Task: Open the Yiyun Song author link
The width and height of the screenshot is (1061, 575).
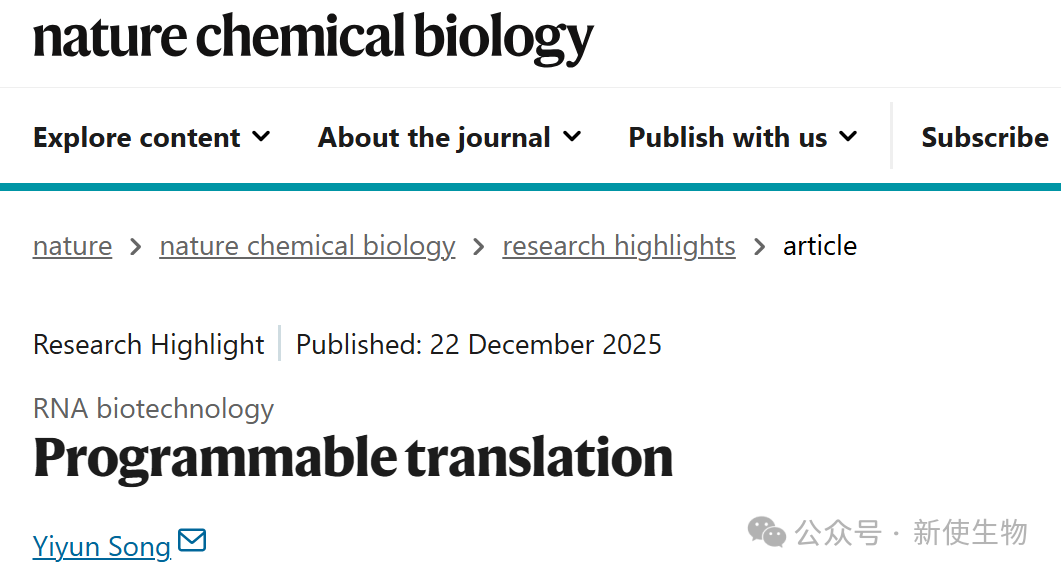Action: [102, 546]
